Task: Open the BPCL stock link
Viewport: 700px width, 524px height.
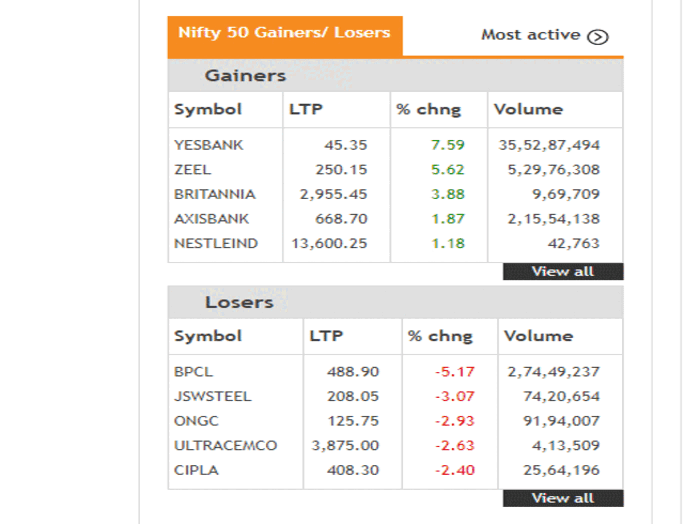Action: [193, 371]
